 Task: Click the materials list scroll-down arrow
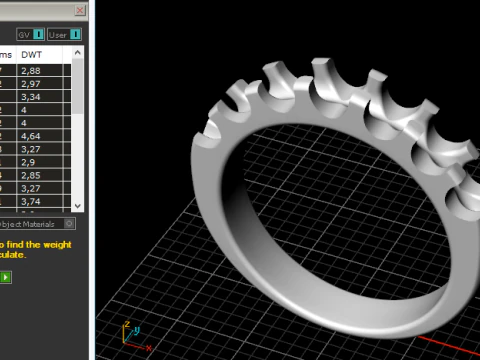(x=78, y=206)
